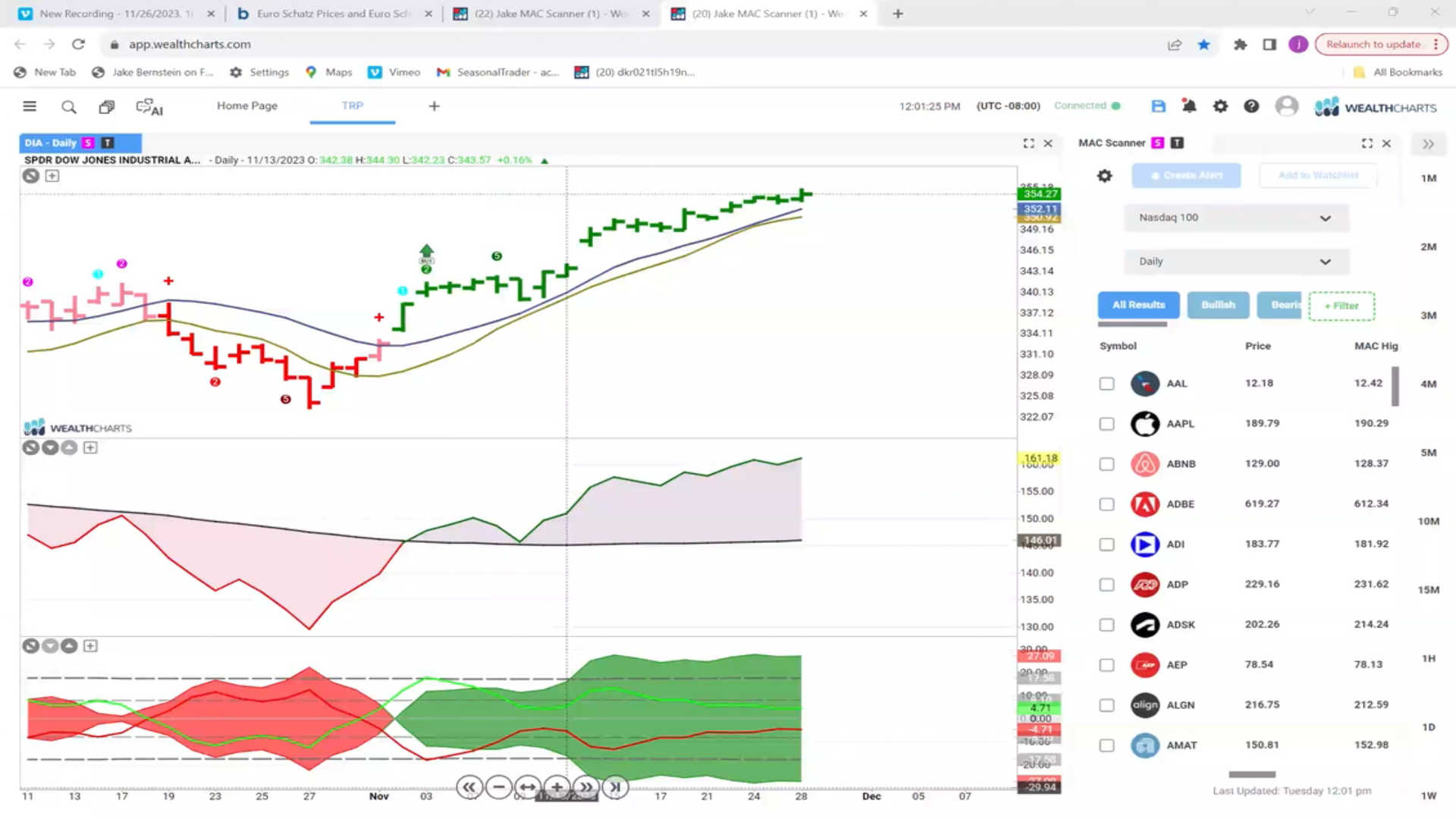The height and width of the screenshot is (819, 1456).
Task: Close the DIA Daily chart panel
Action: pos(1048,143)
